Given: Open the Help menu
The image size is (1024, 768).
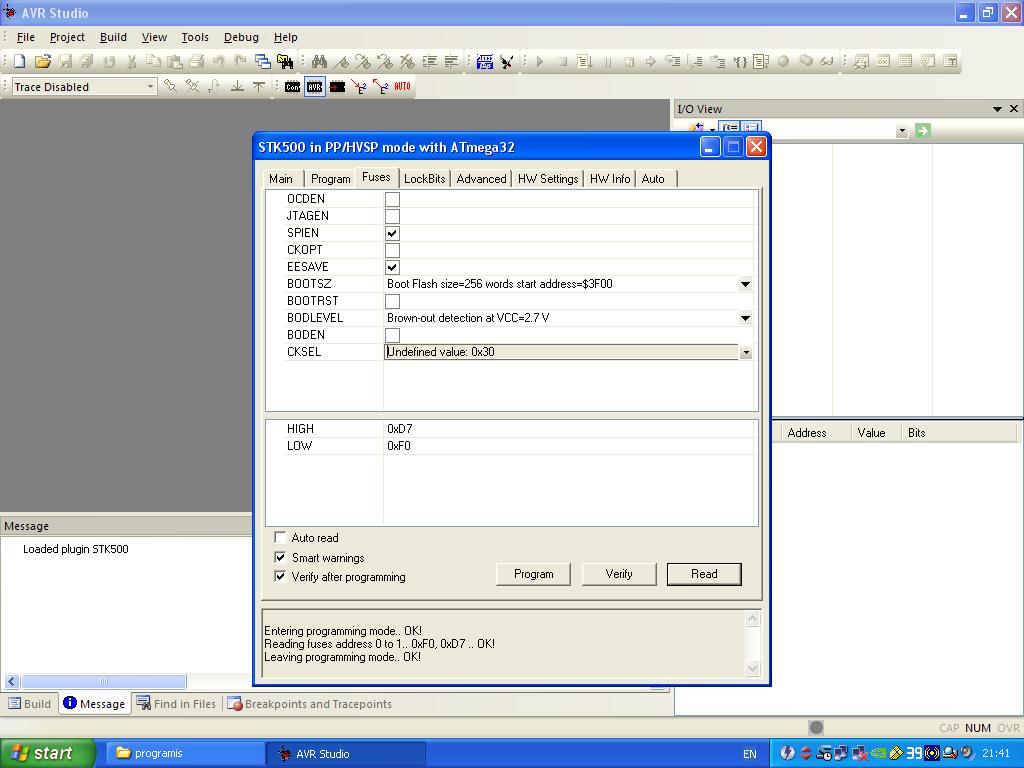Looking at the screenshot, I should (x=285, y=37).
